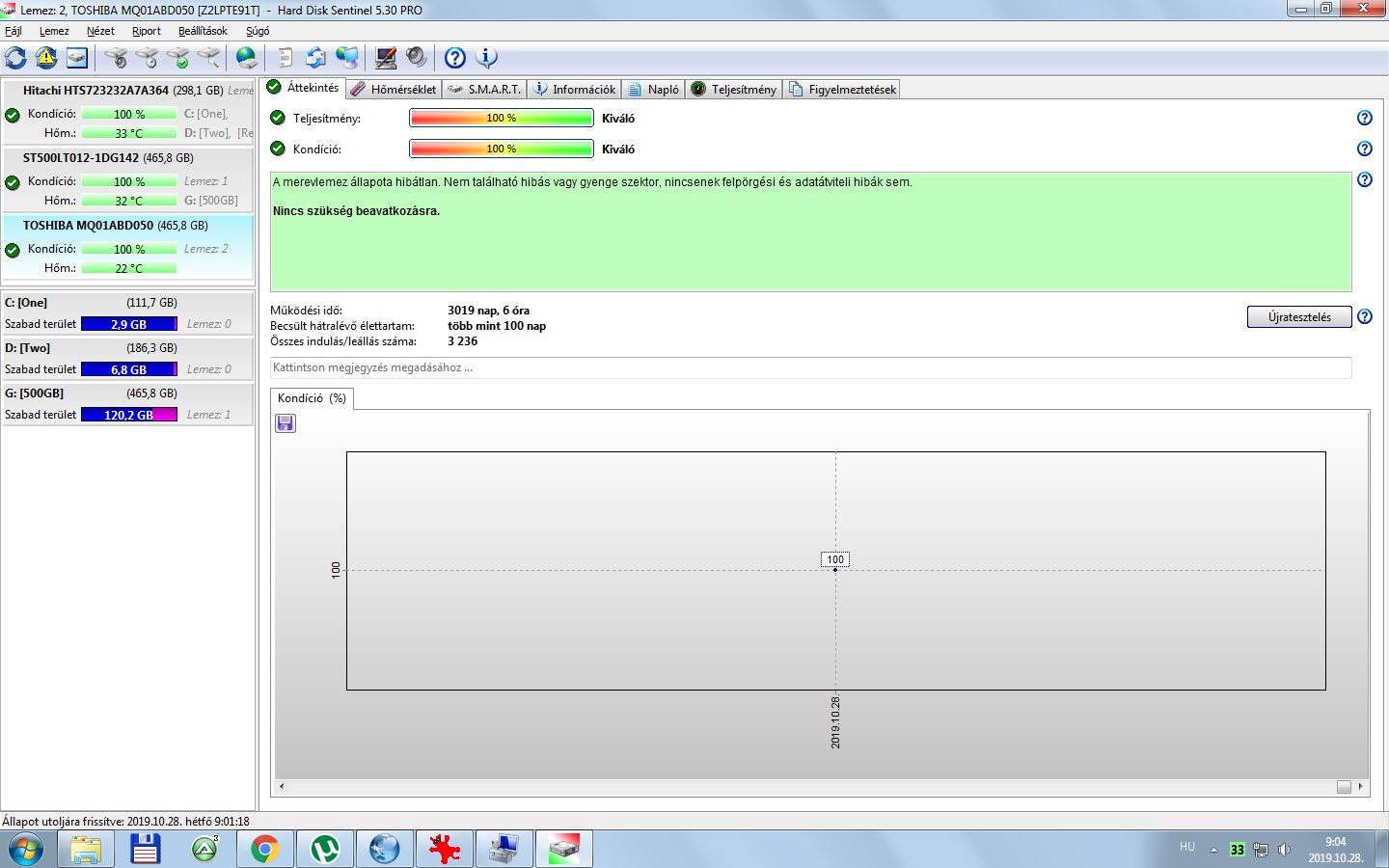The height and width of the screenshot is (868, 1389).
Task: Select the Hitachi HTS723232A7A364 disk
Action: (x=128, y=111)
